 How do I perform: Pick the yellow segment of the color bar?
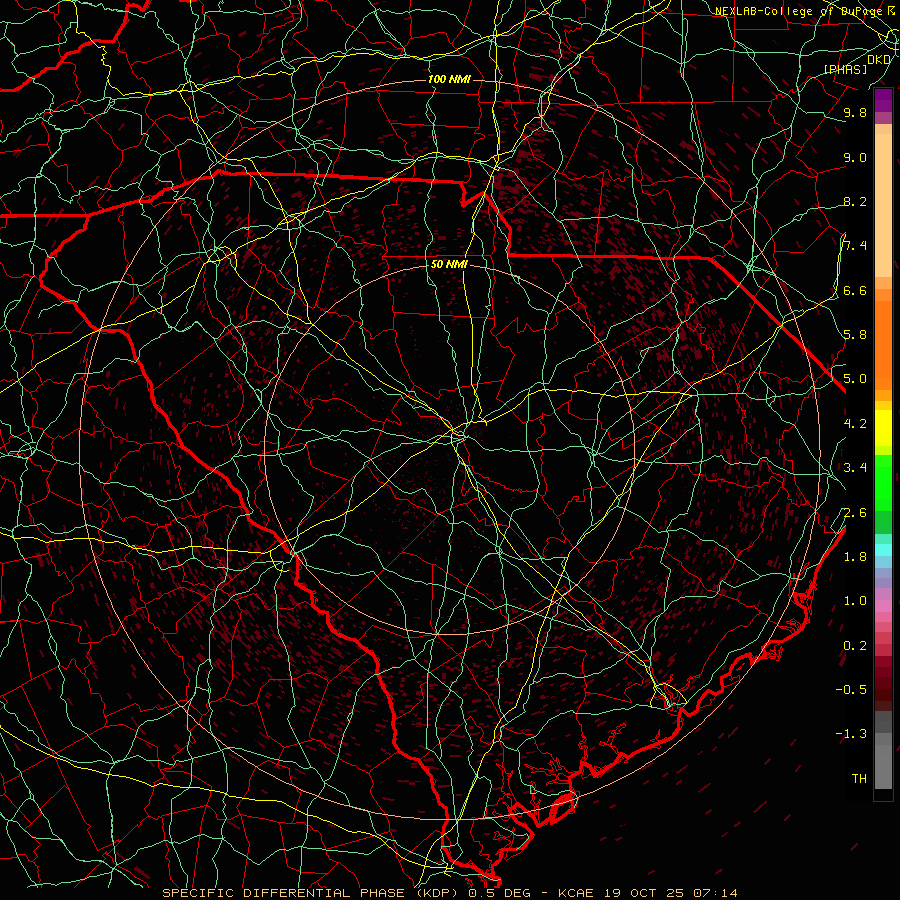(883, 428)
